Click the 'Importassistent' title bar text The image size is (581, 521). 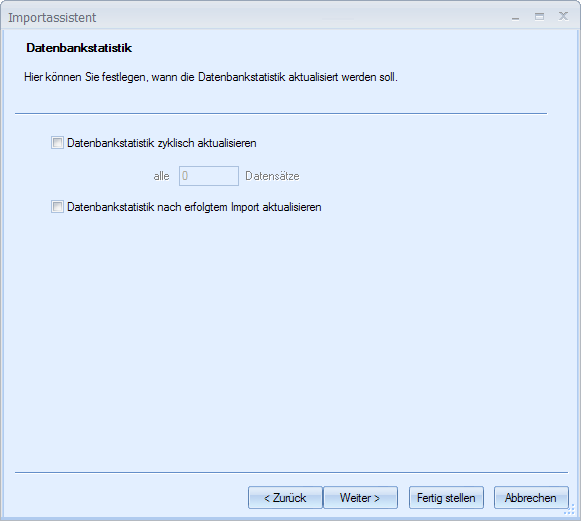[x=52, y=17]
